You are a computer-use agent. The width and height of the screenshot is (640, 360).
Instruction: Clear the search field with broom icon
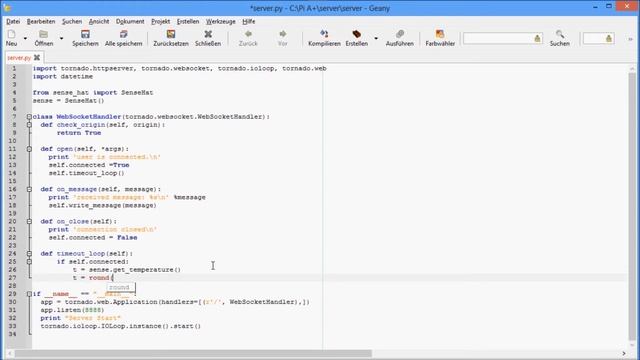[537, 38]
